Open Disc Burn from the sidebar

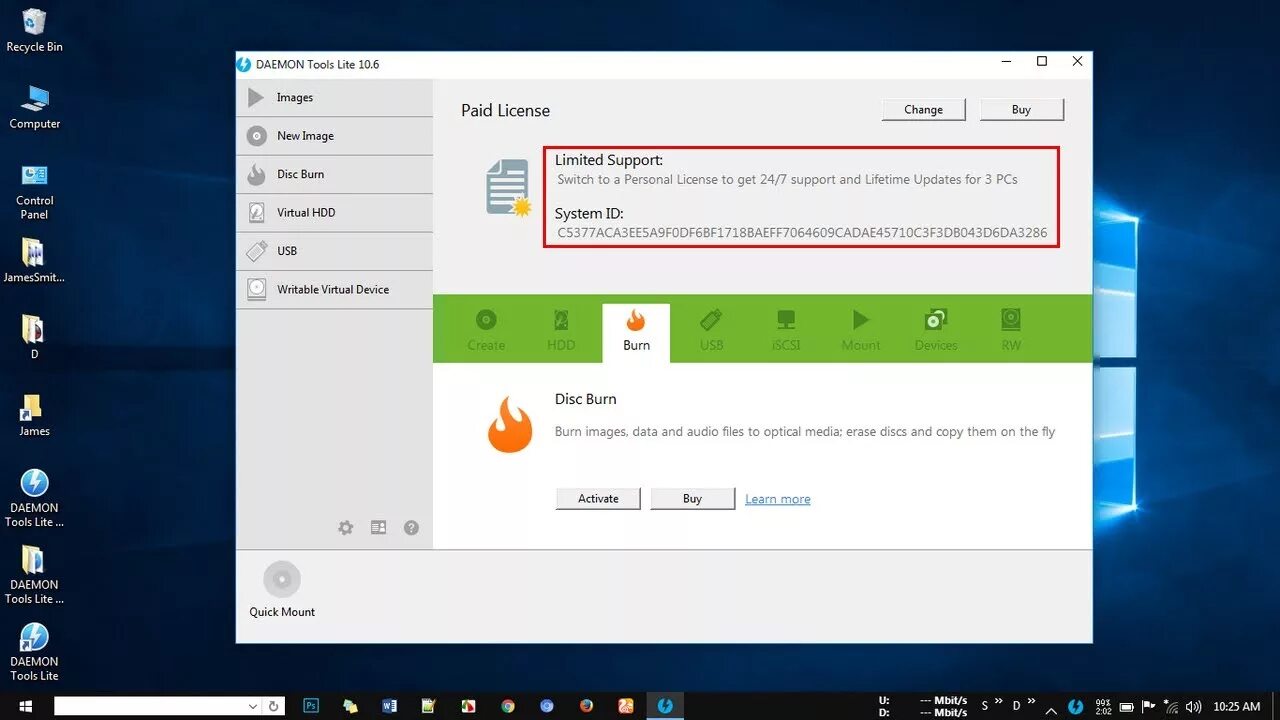pyautogui.click(x=334, y=174)
